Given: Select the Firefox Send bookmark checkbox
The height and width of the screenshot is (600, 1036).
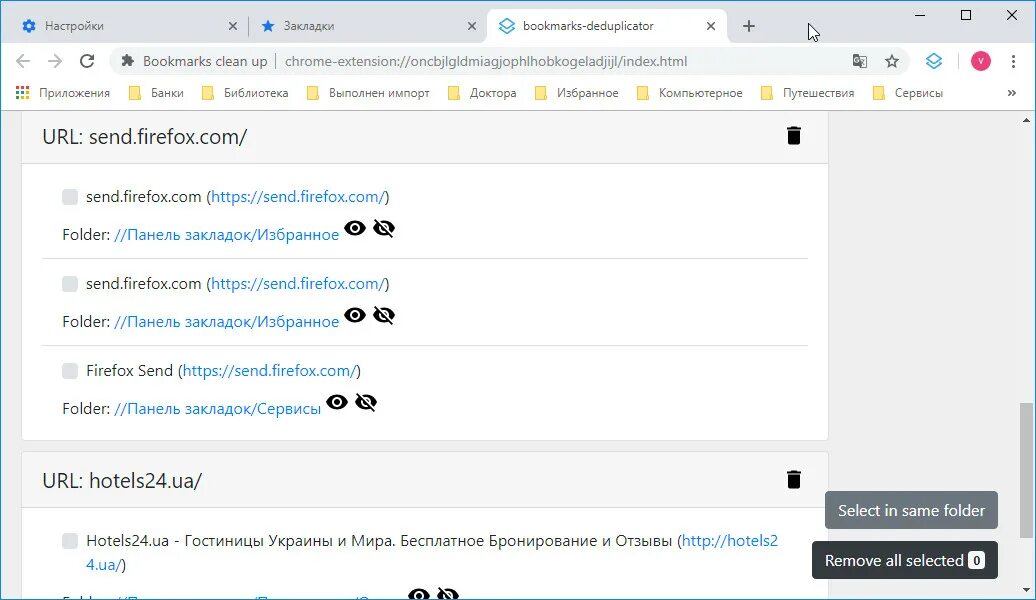Looking at the screenshot, I should (x=69, y=370).
